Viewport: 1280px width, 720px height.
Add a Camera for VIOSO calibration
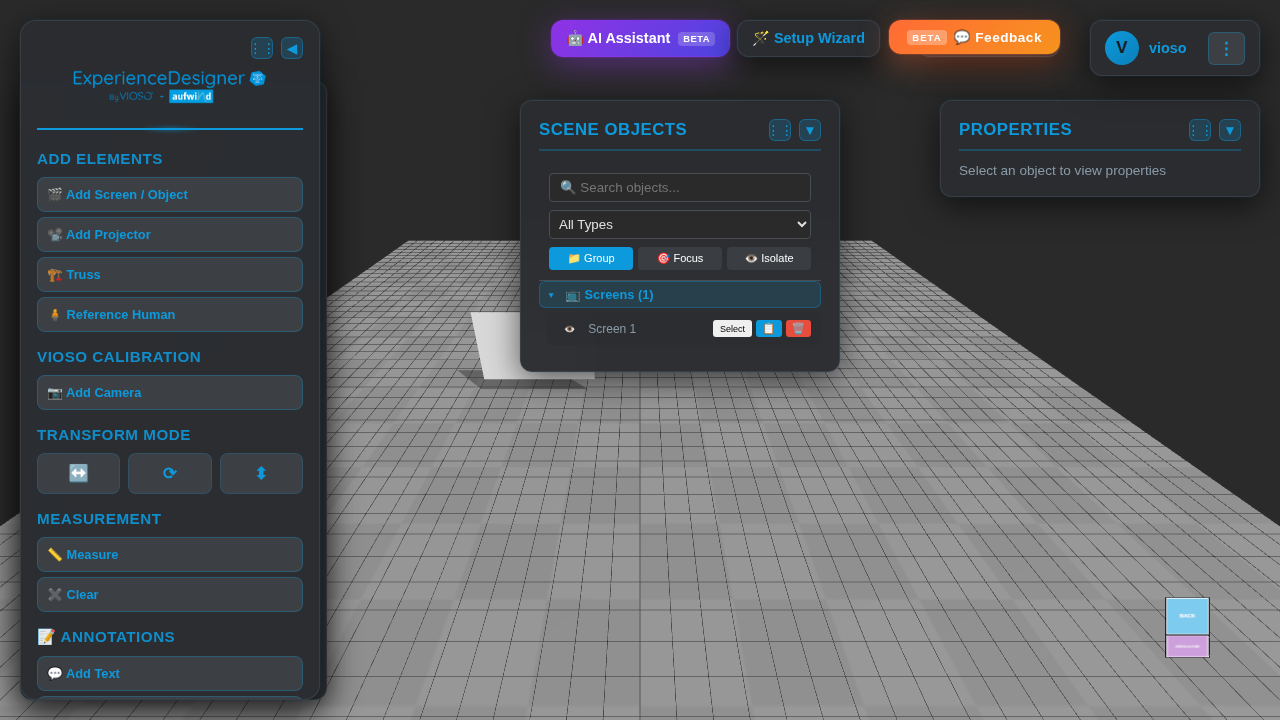169,392
